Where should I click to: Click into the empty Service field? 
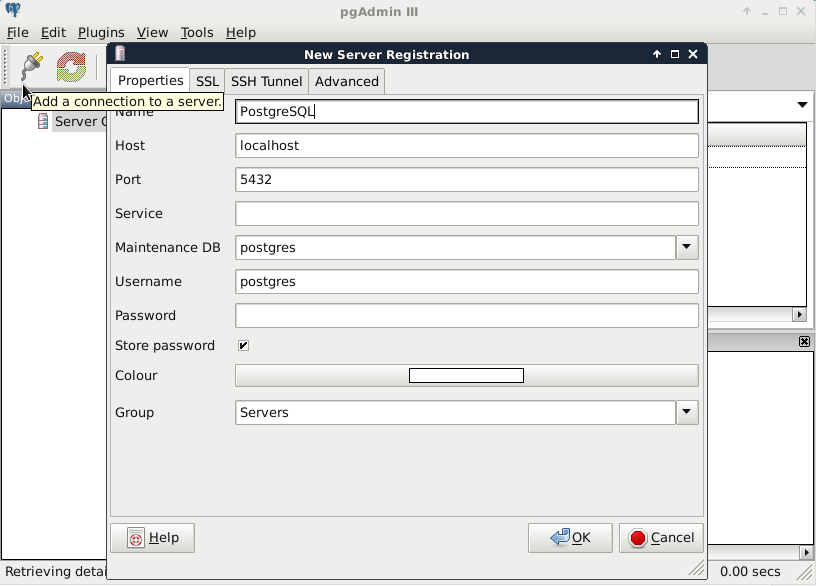click(467, 213)
